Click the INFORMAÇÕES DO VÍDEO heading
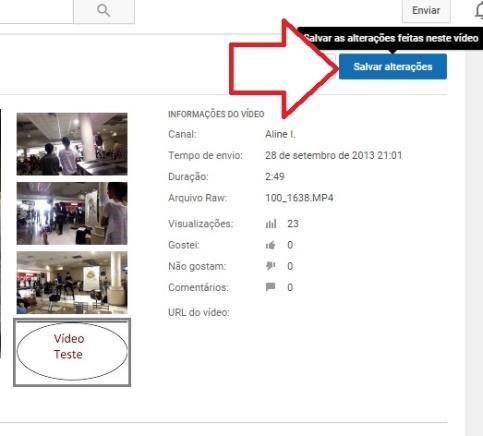This screenshot has width=483, height=436. click(x=216, y=114)
